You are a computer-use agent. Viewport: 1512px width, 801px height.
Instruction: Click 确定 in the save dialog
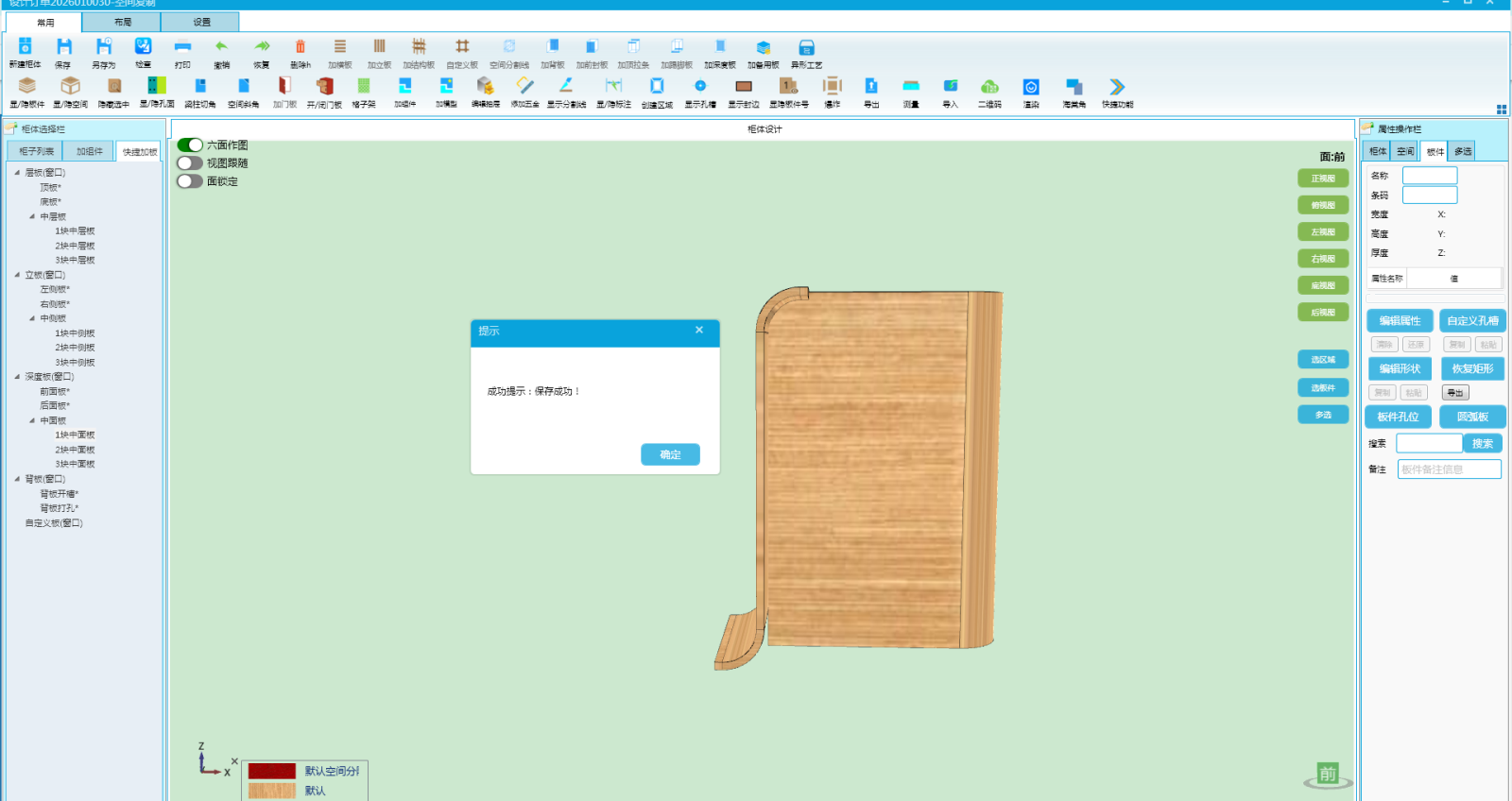coord(670,454)
